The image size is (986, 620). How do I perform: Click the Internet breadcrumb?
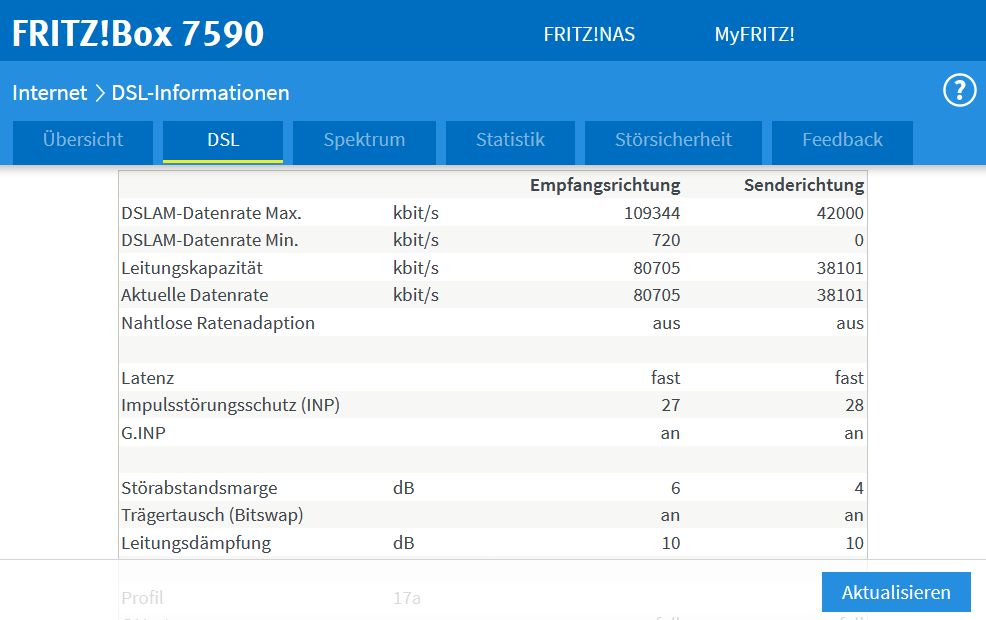tap(50, 93)
